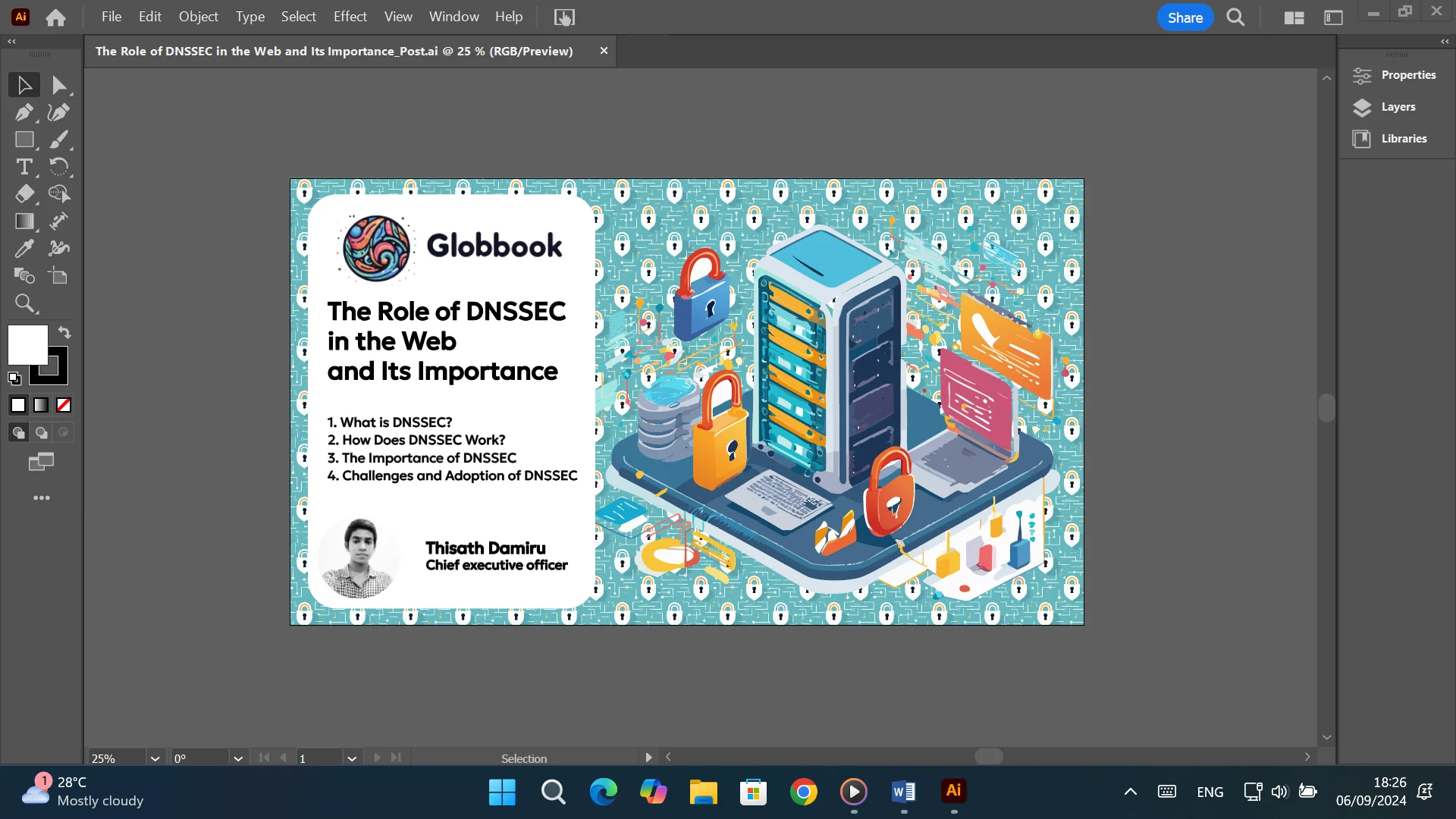Click the white Fill color swatch
Screen dimensions: 1456x819
click(27, 344)
